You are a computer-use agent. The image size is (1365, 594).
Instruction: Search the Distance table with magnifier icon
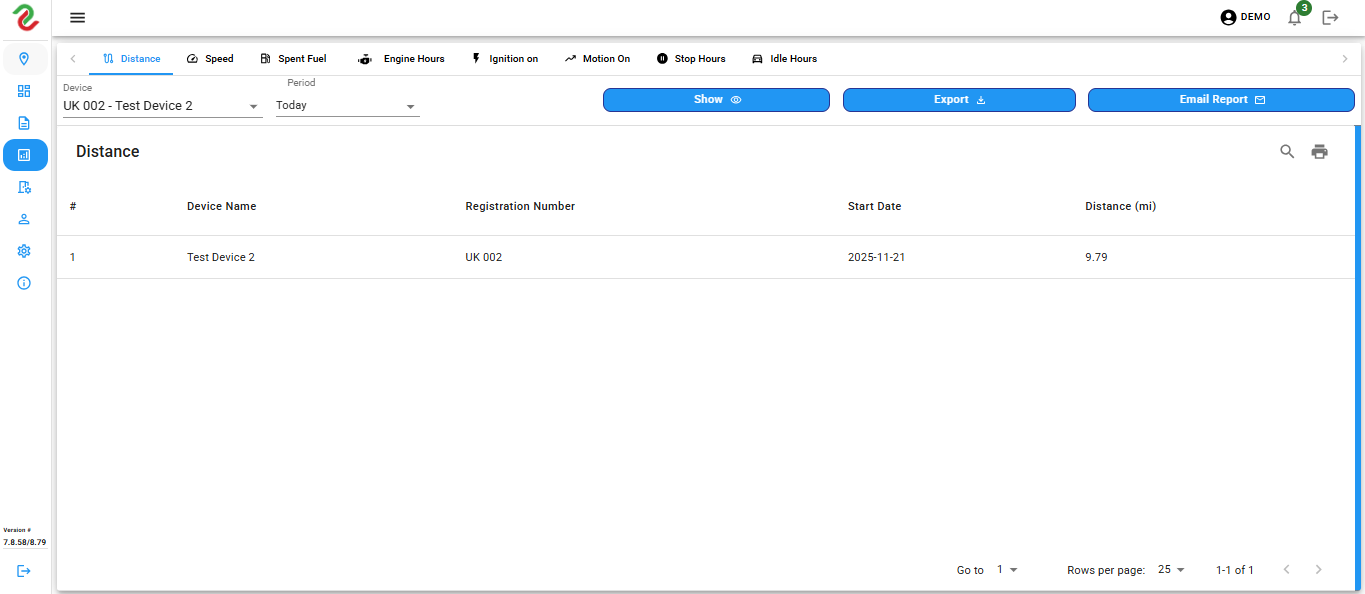(1287, 152)
